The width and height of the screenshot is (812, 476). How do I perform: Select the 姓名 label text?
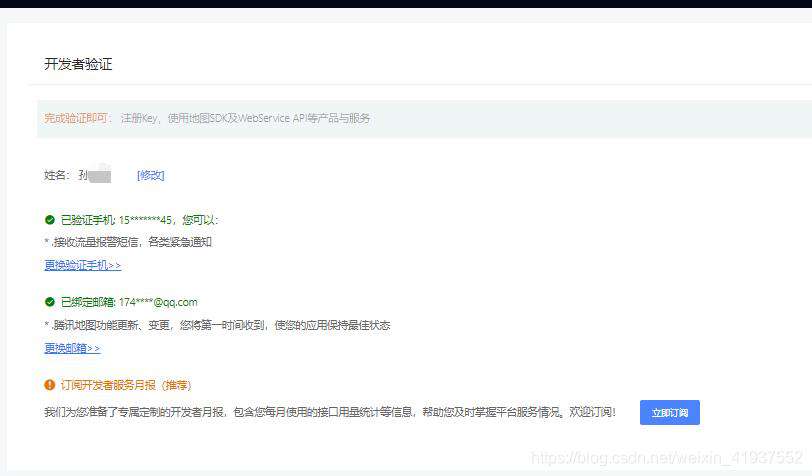[55, 175]
